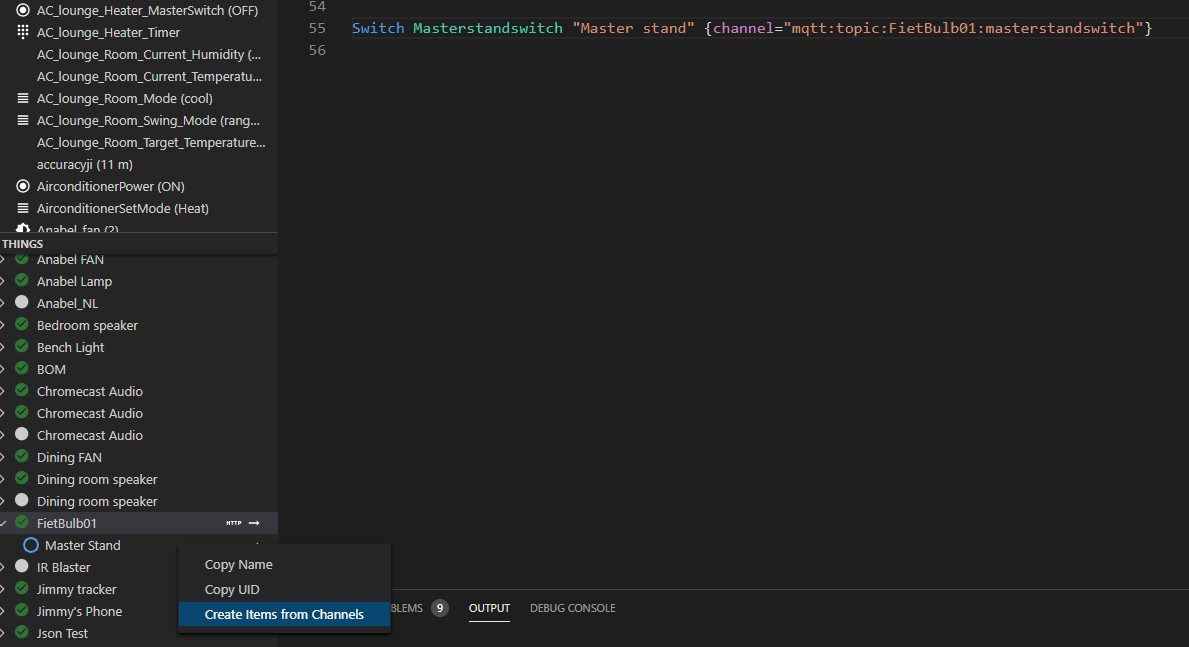Click the Master Stand channel circle icon
1189x647 pixels.
click(31, 545)
